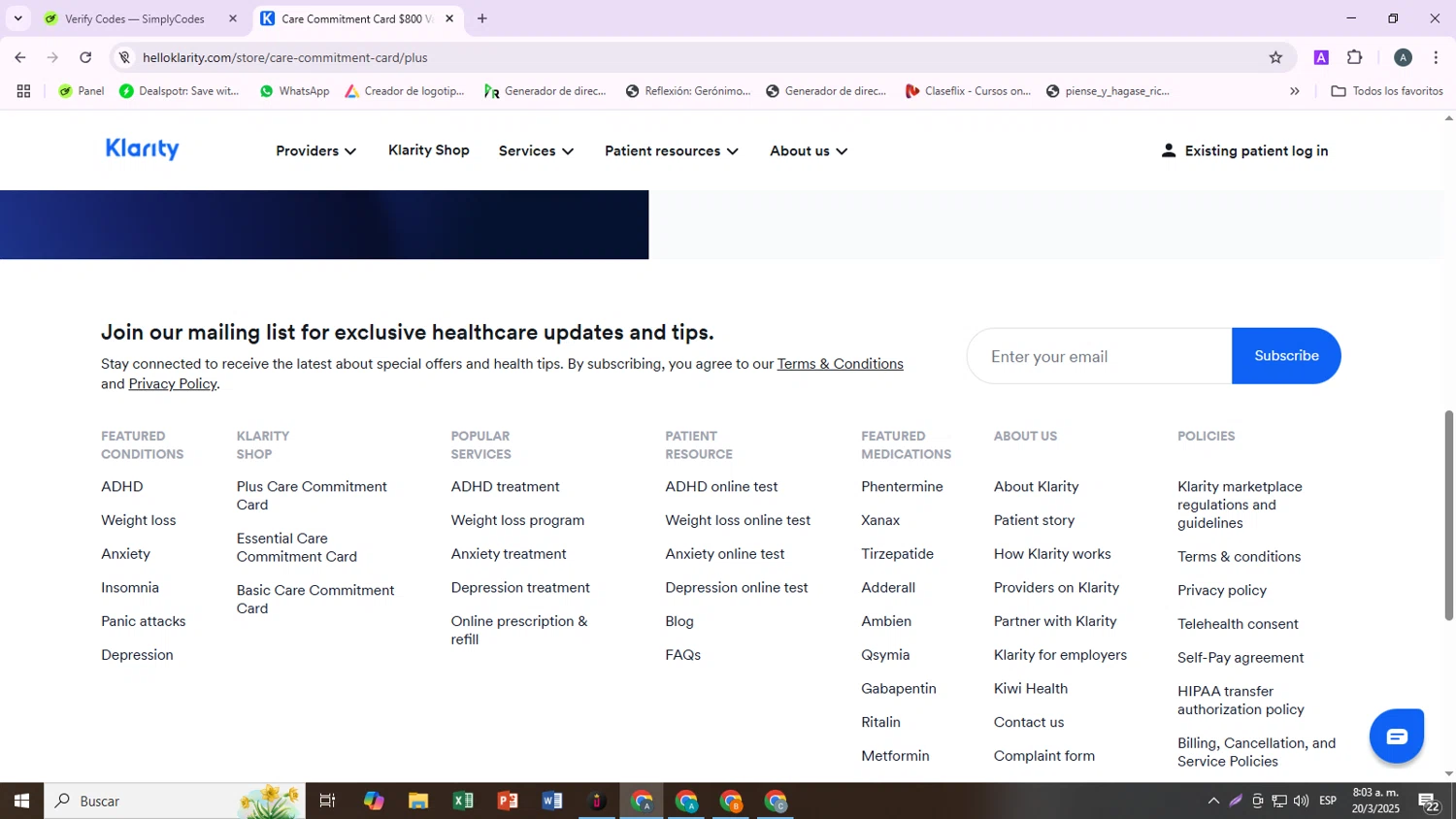The width and height of the screenshot is (1456, 819).
Task: Expand the Services dropdown menu
Action: [x=536, y=150]
